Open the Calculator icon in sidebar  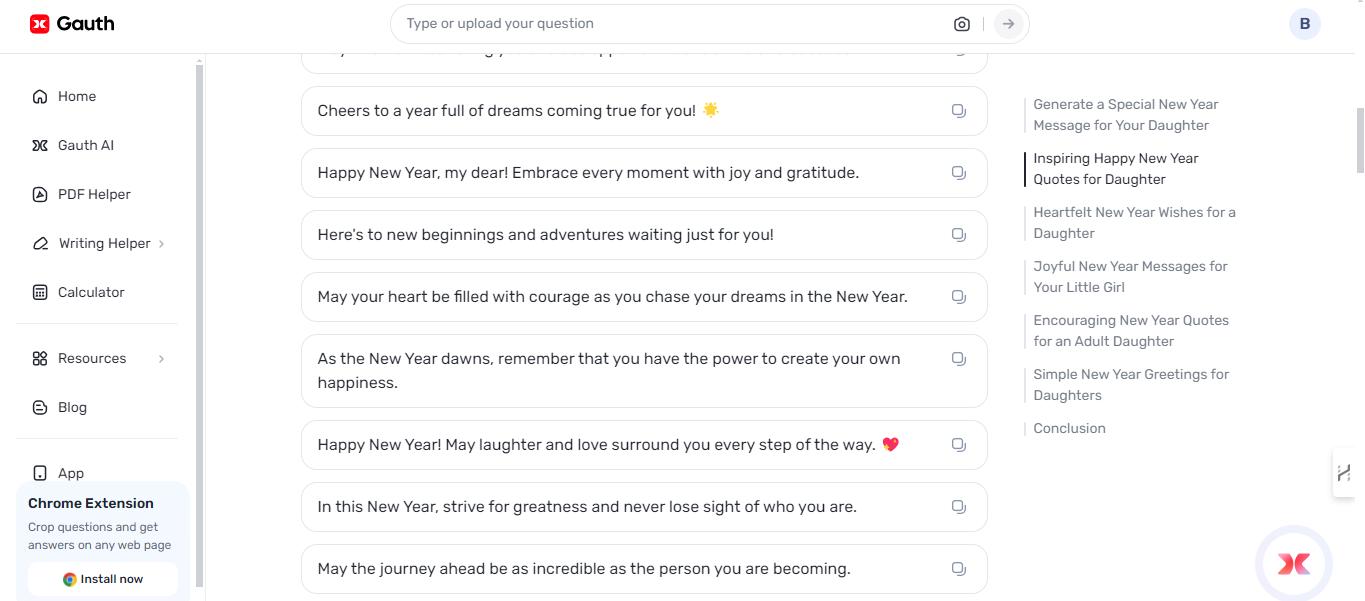point(39,292)
